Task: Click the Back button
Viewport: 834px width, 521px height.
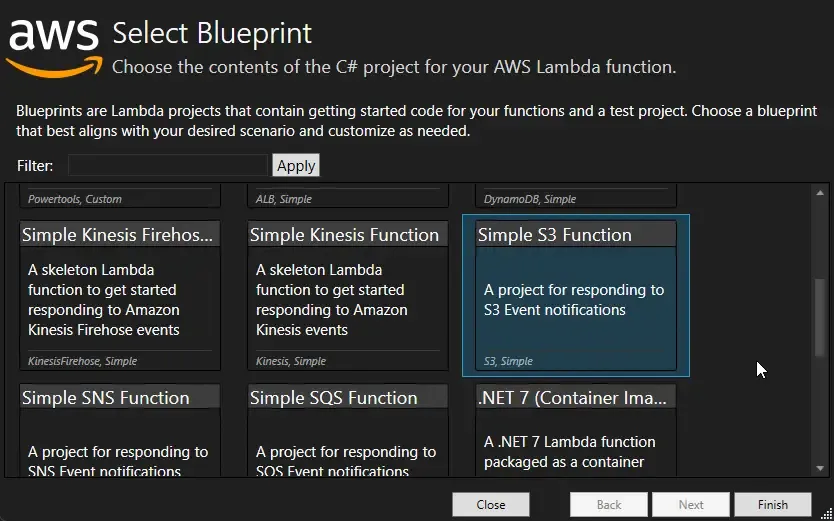Action: click(x=608, y=505)
